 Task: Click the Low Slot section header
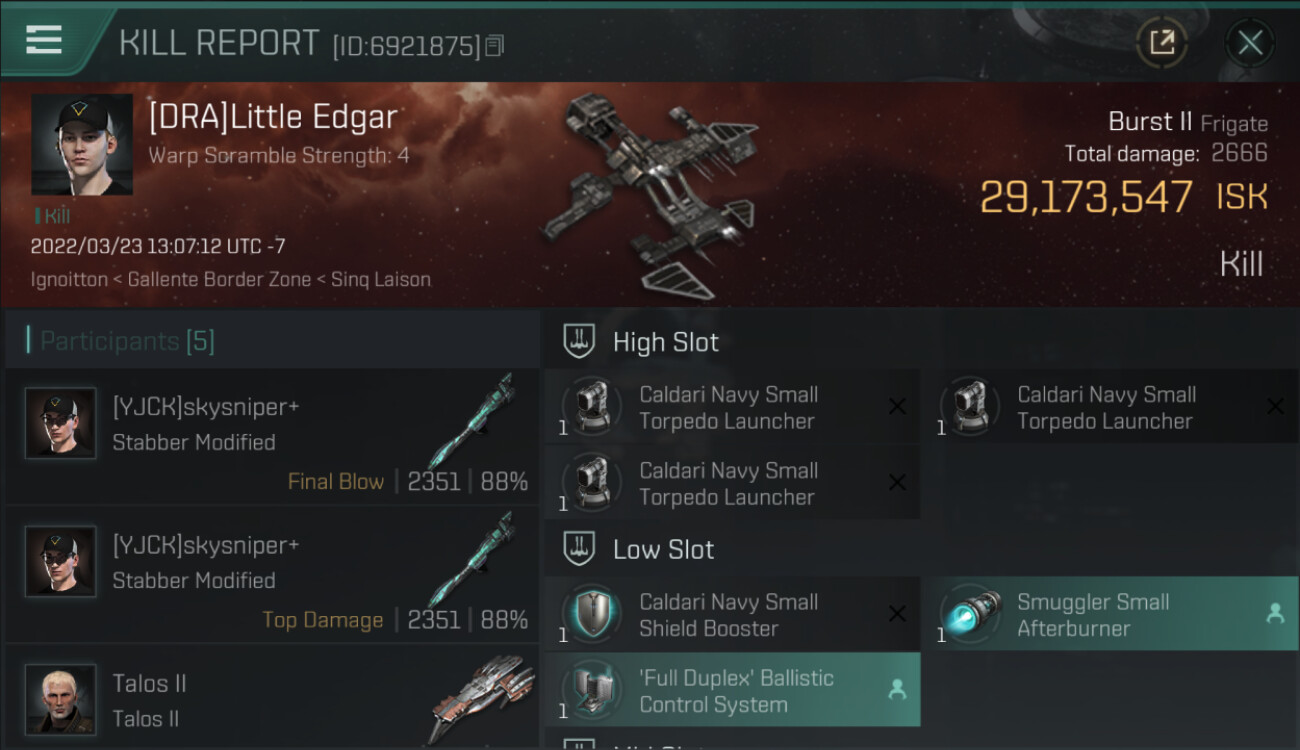[x=663, y=549]
